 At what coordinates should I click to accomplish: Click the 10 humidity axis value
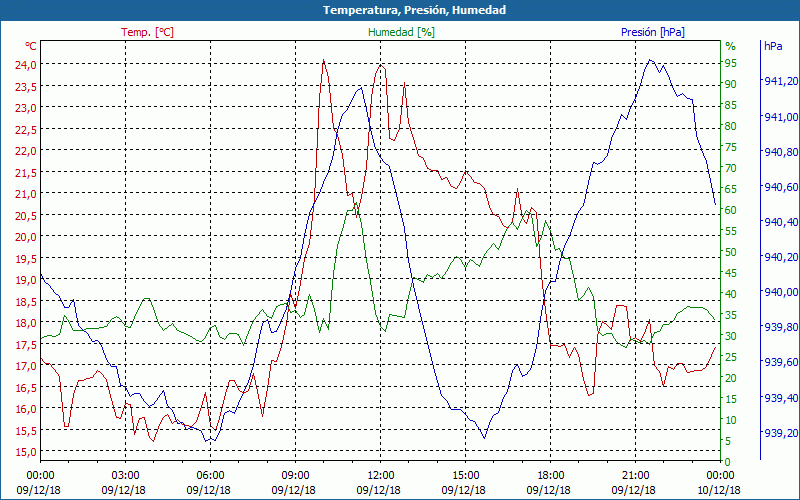point(731,420)
